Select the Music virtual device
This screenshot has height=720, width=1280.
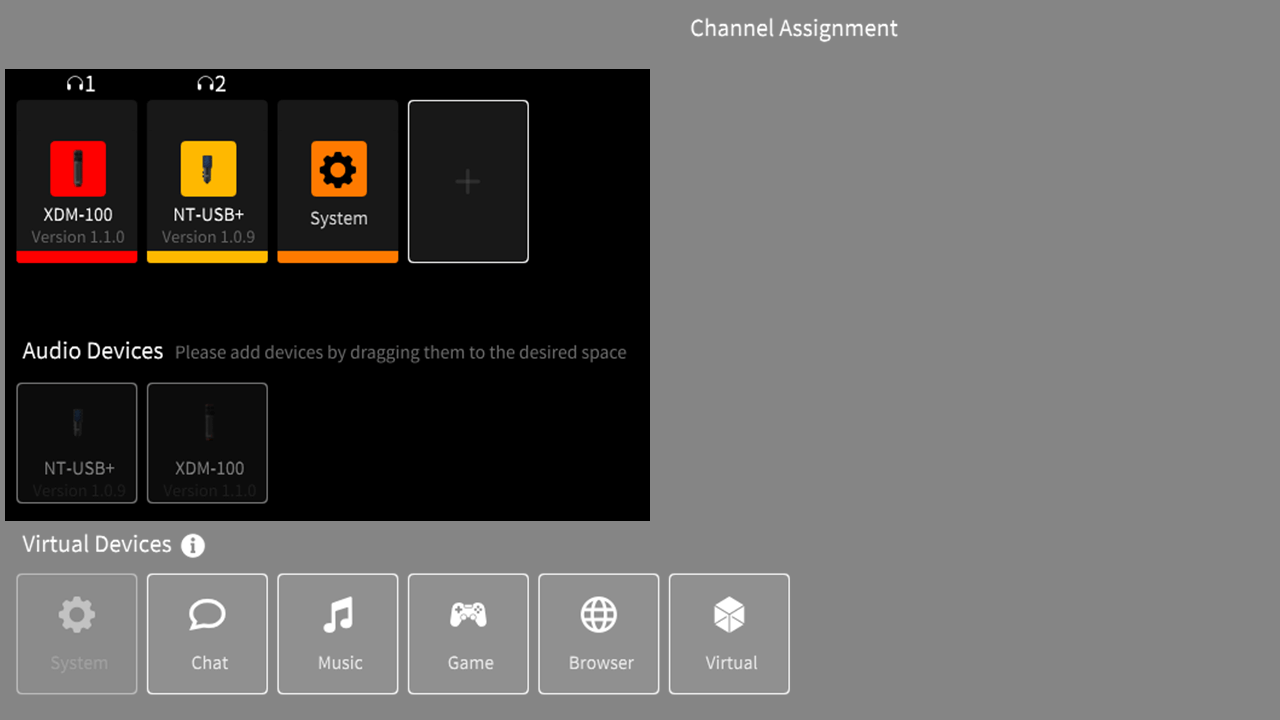click(338, 634)
